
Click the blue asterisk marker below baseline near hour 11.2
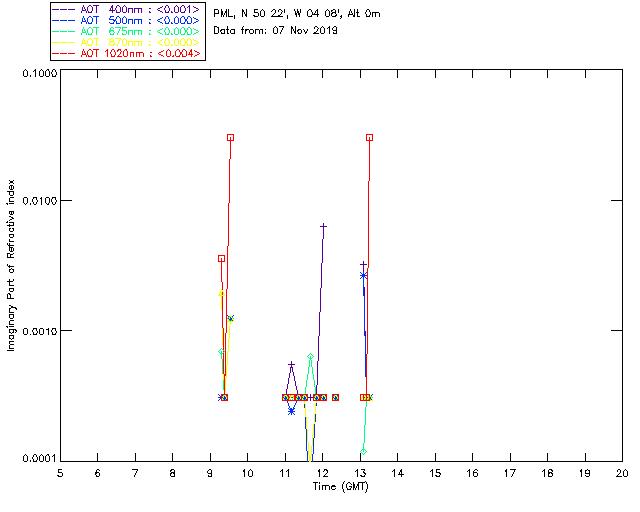click(291, 412)
